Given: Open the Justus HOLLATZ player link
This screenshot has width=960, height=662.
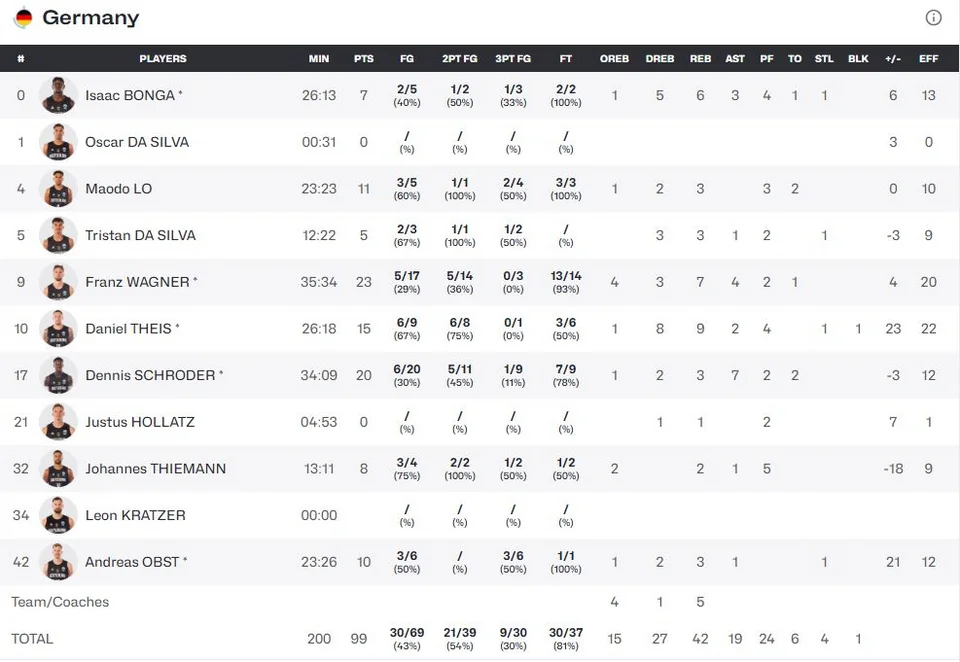Looking at the screenshot, I should (x=140, y=422).
